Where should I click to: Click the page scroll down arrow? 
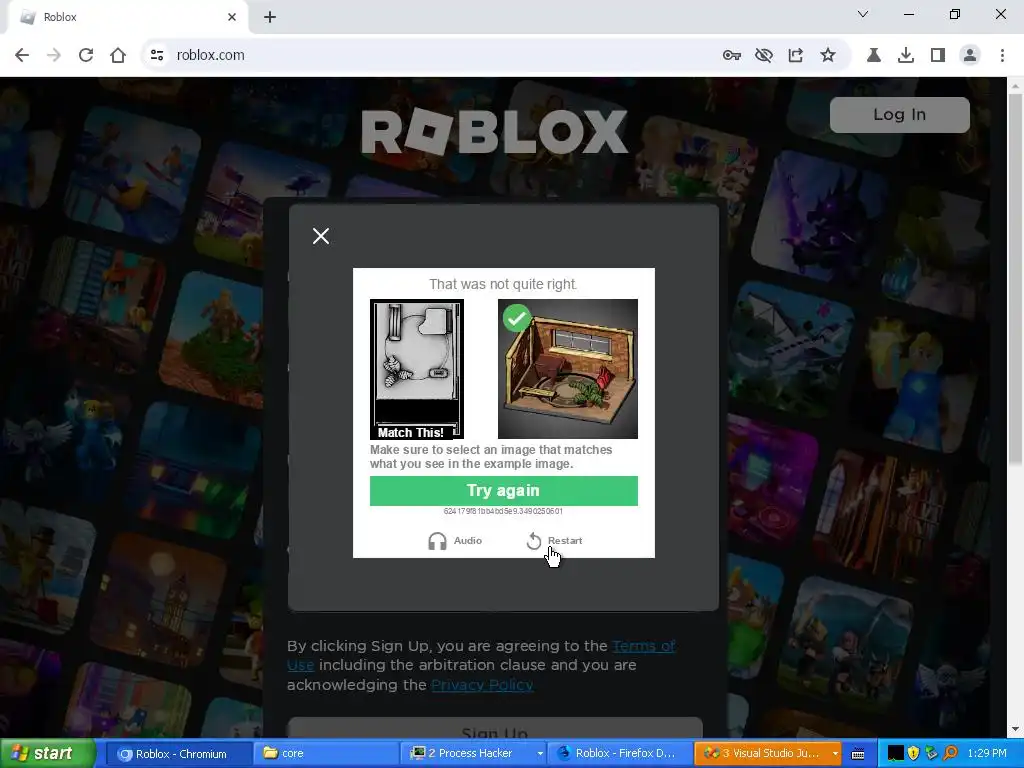[1016, 729]
